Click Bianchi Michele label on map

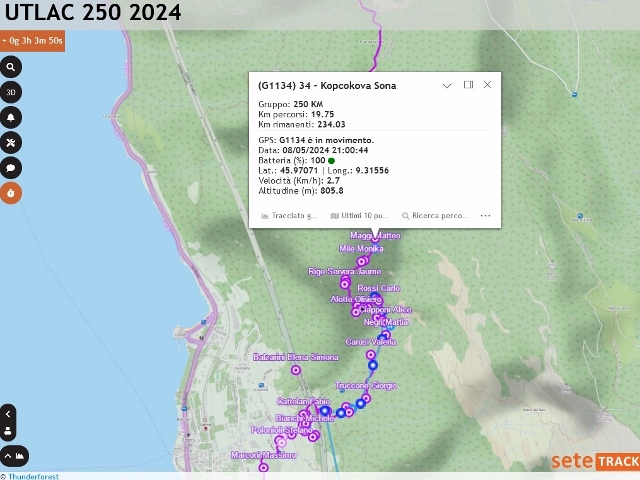tap(304, 418)
